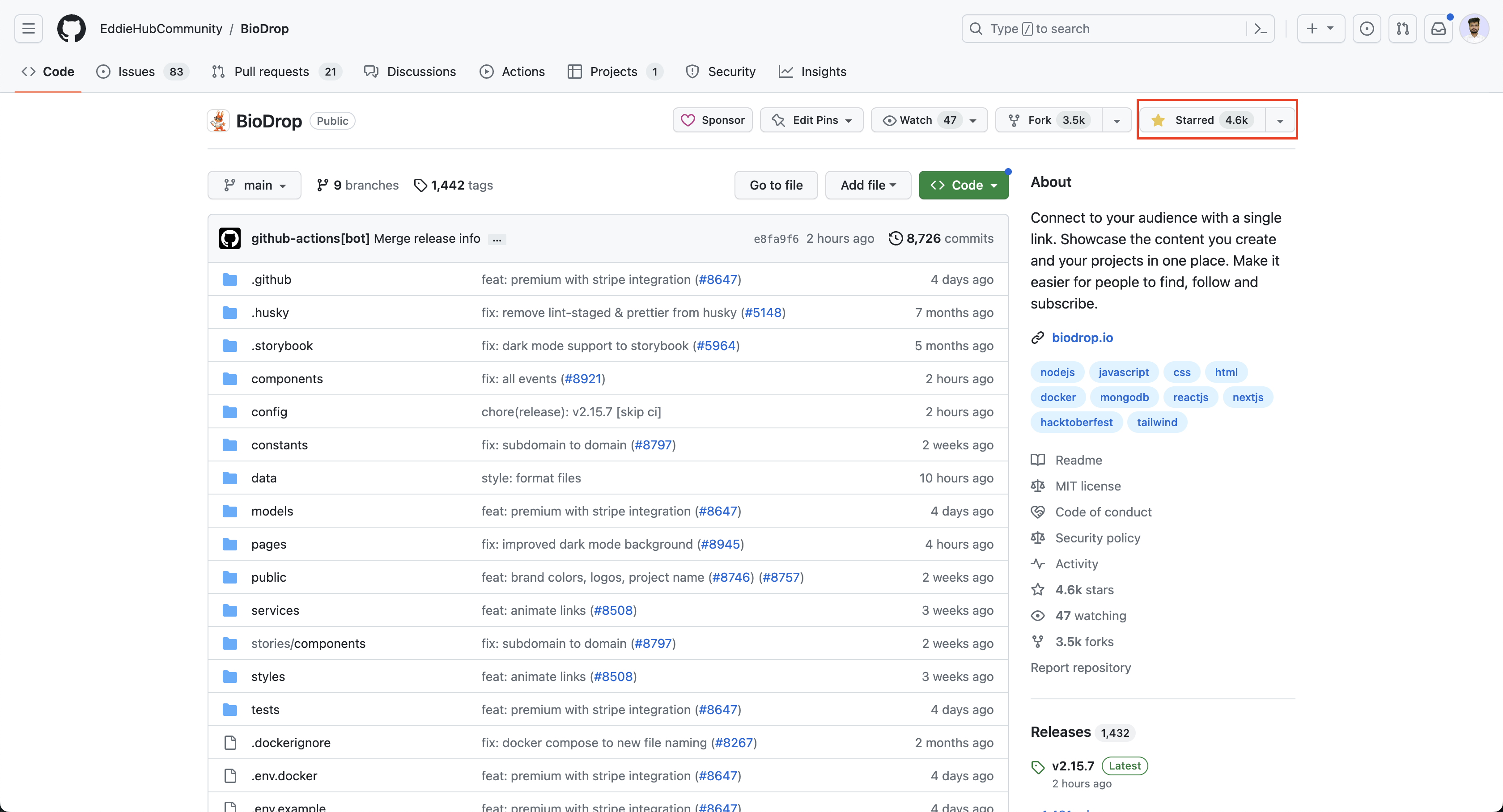The height and width of the screenshot is (812, 1503).
Task: Click the github-actions bot avatar
Action: pyautogui.click(x=230, y=238)
